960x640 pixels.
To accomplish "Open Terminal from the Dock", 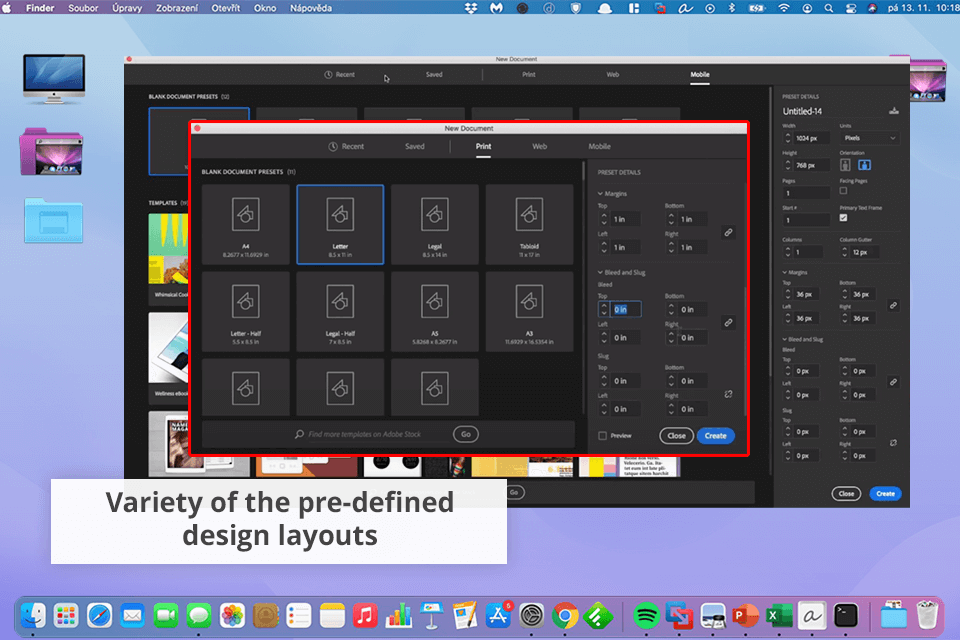I will tap(846, 616).
